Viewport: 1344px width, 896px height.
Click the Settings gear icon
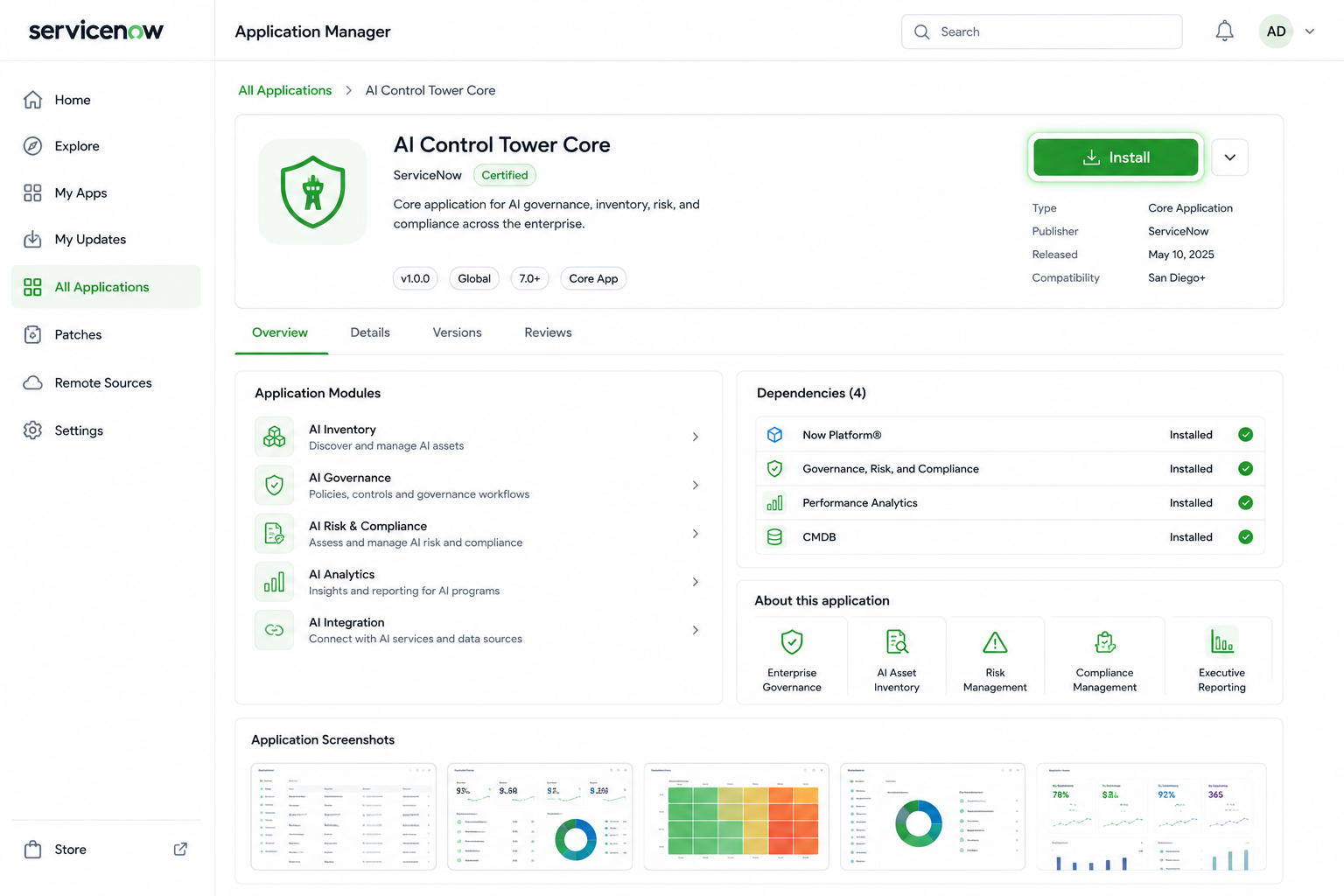(32, 430)
